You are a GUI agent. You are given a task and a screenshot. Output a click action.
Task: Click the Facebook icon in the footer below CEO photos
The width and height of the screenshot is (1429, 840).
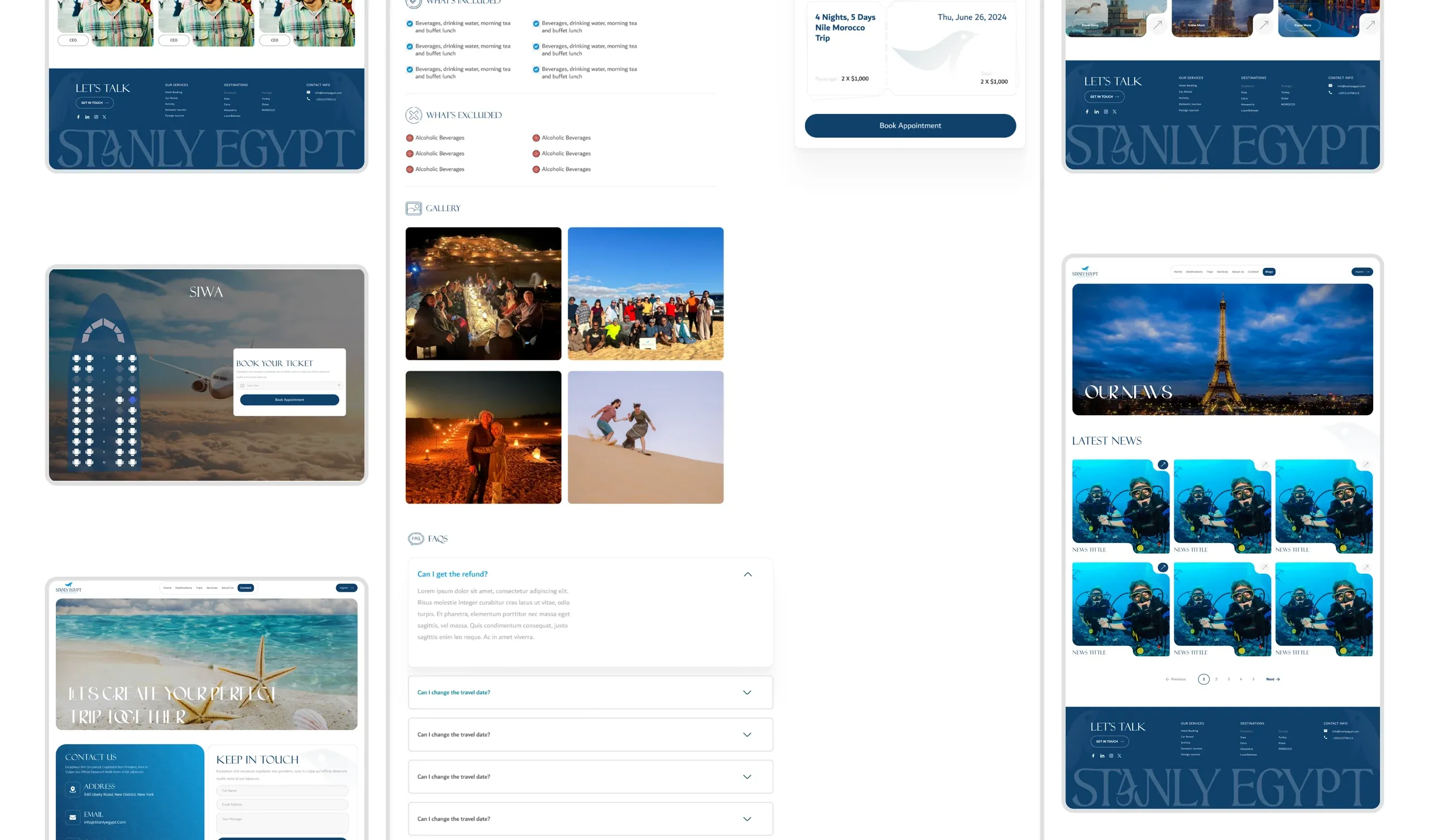point(78,117)
